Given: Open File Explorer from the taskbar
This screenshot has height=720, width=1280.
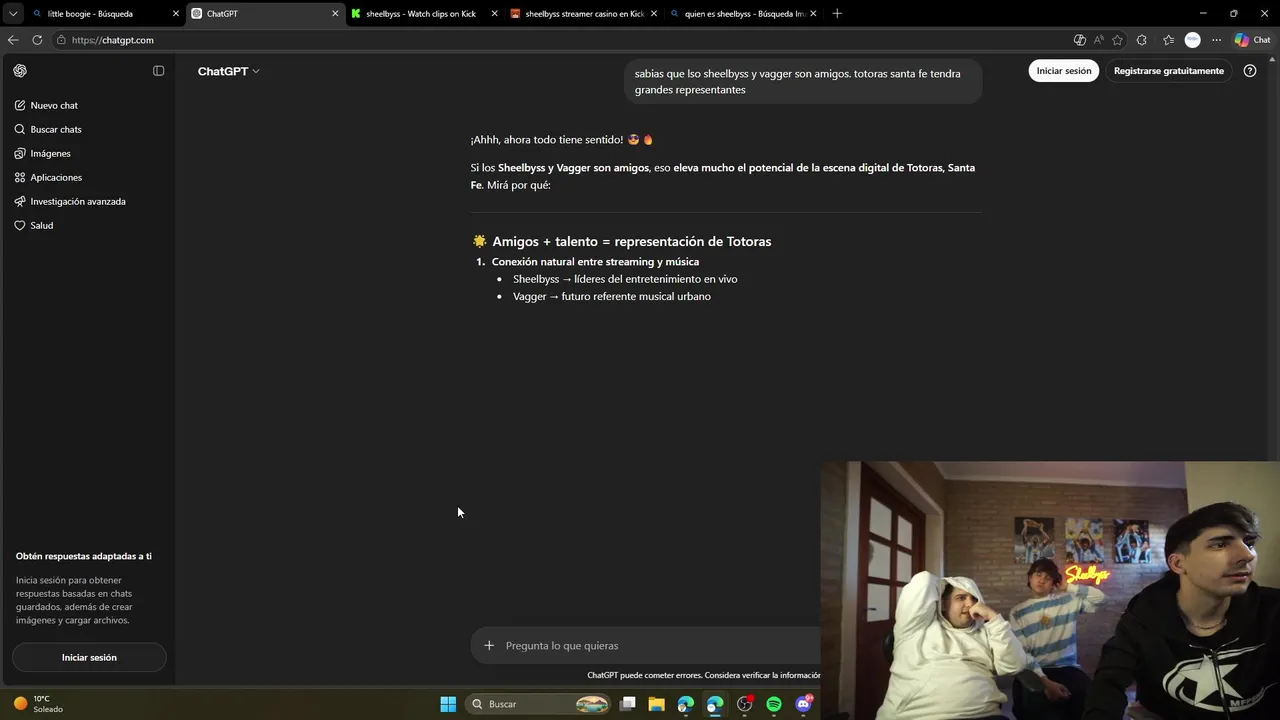Looking at the screenshot, I should click(x=657, y=704).
